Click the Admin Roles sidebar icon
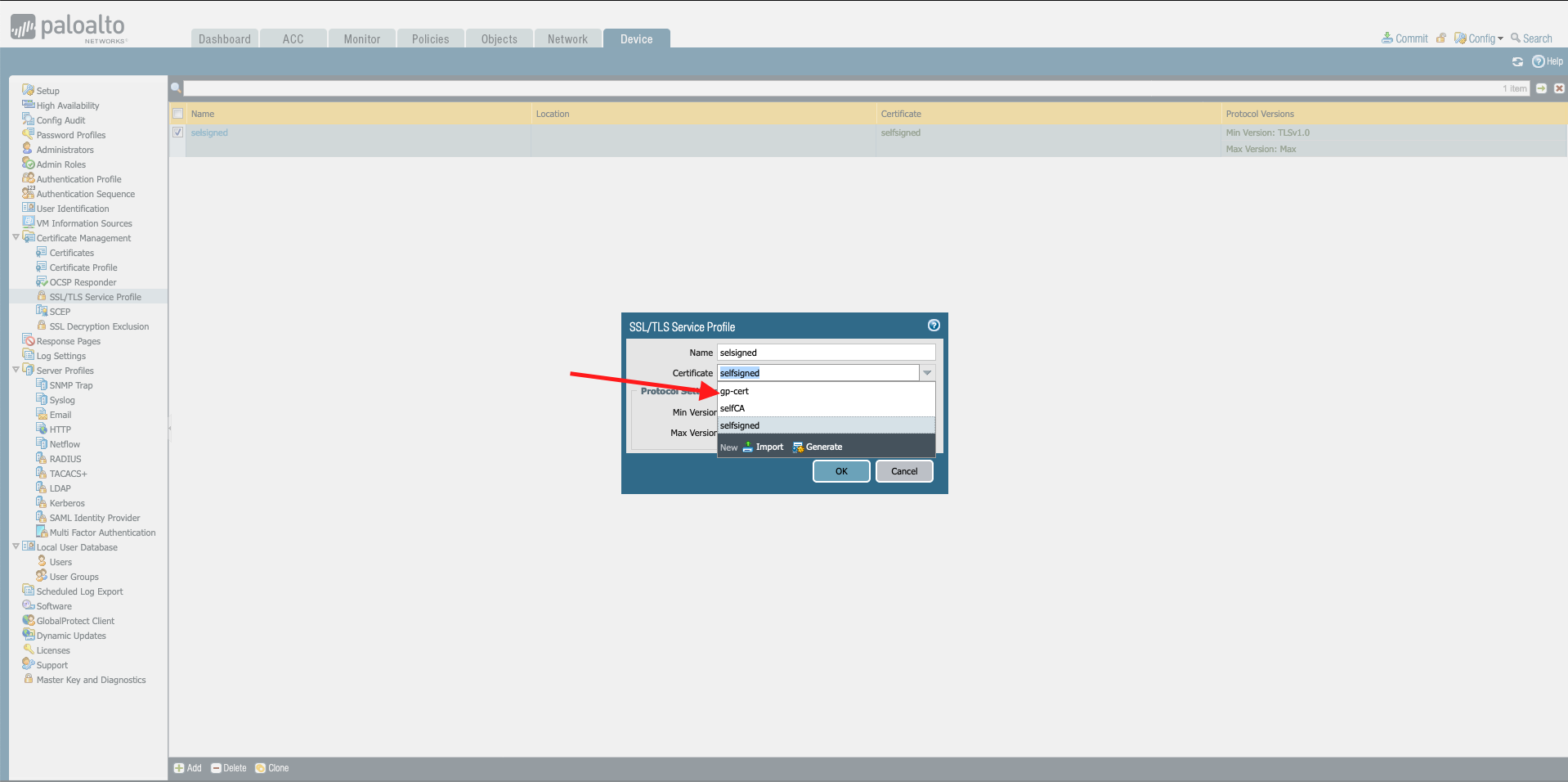 pyautogui.click(x=28, y=164)
